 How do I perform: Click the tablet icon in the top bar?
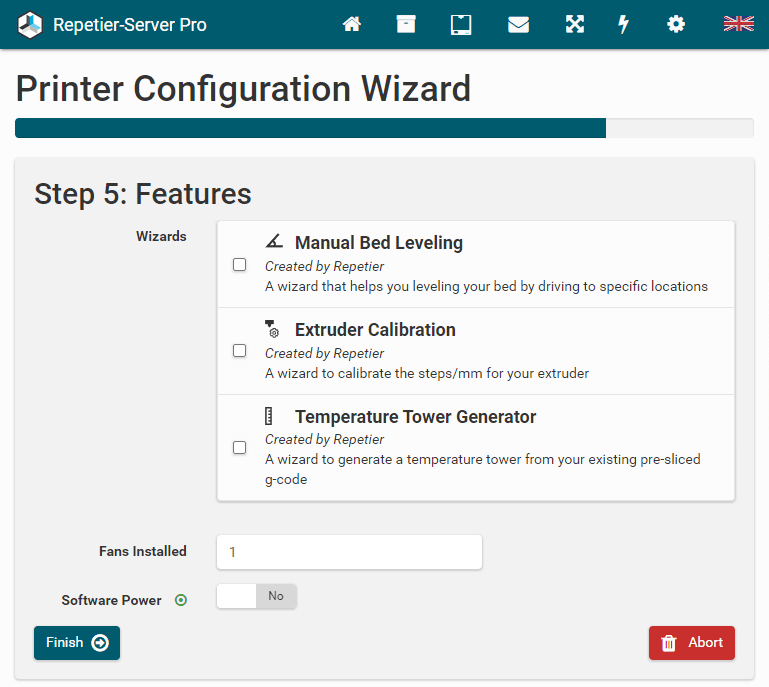point(461,24)
